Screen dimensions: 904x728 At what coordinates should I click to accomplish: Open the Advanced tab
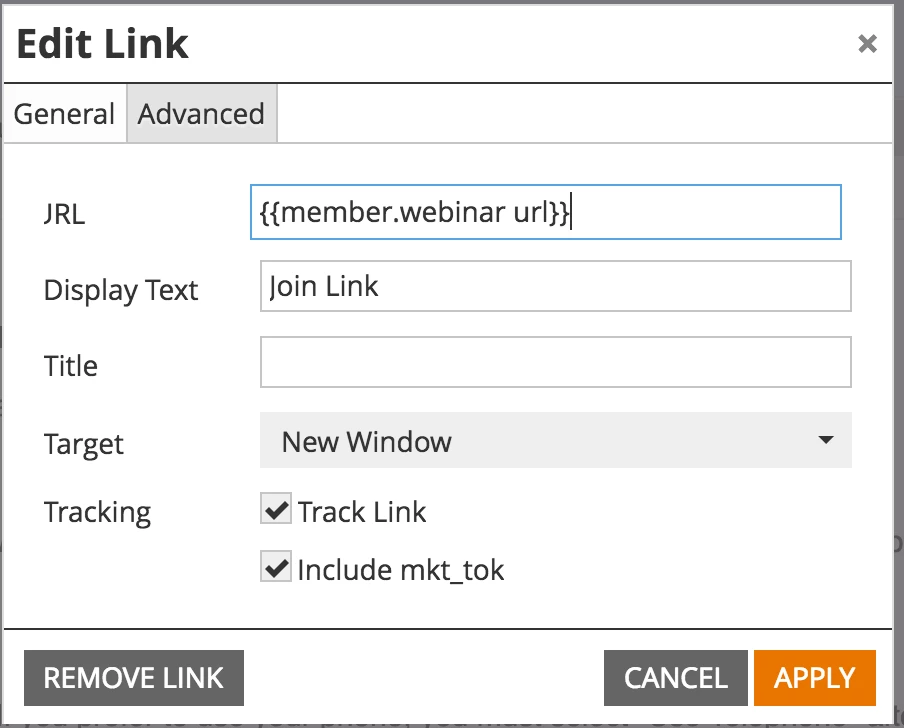pos(201,114)
